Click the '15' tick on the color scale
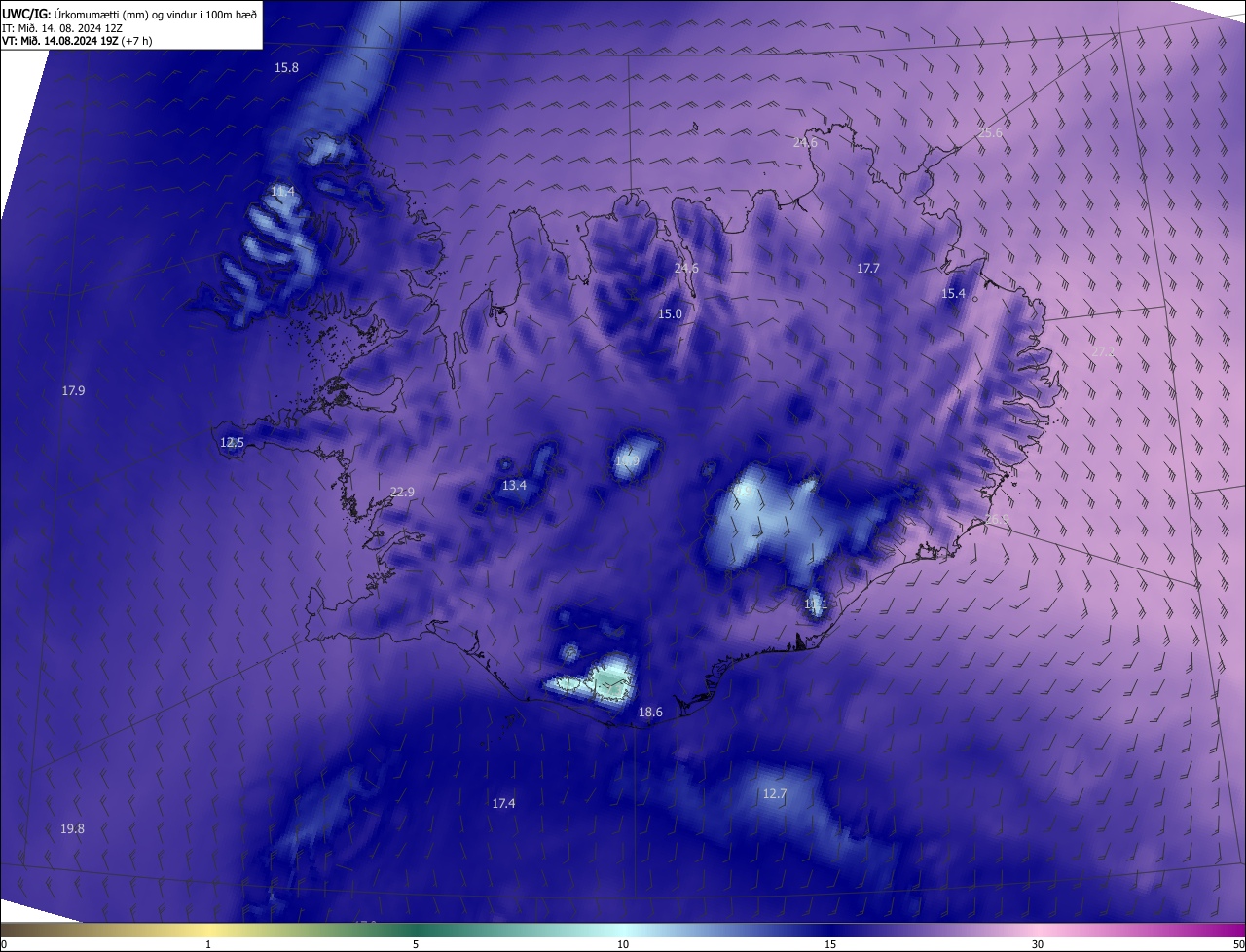The image size is (1246, 952). (x=830, y=944)
